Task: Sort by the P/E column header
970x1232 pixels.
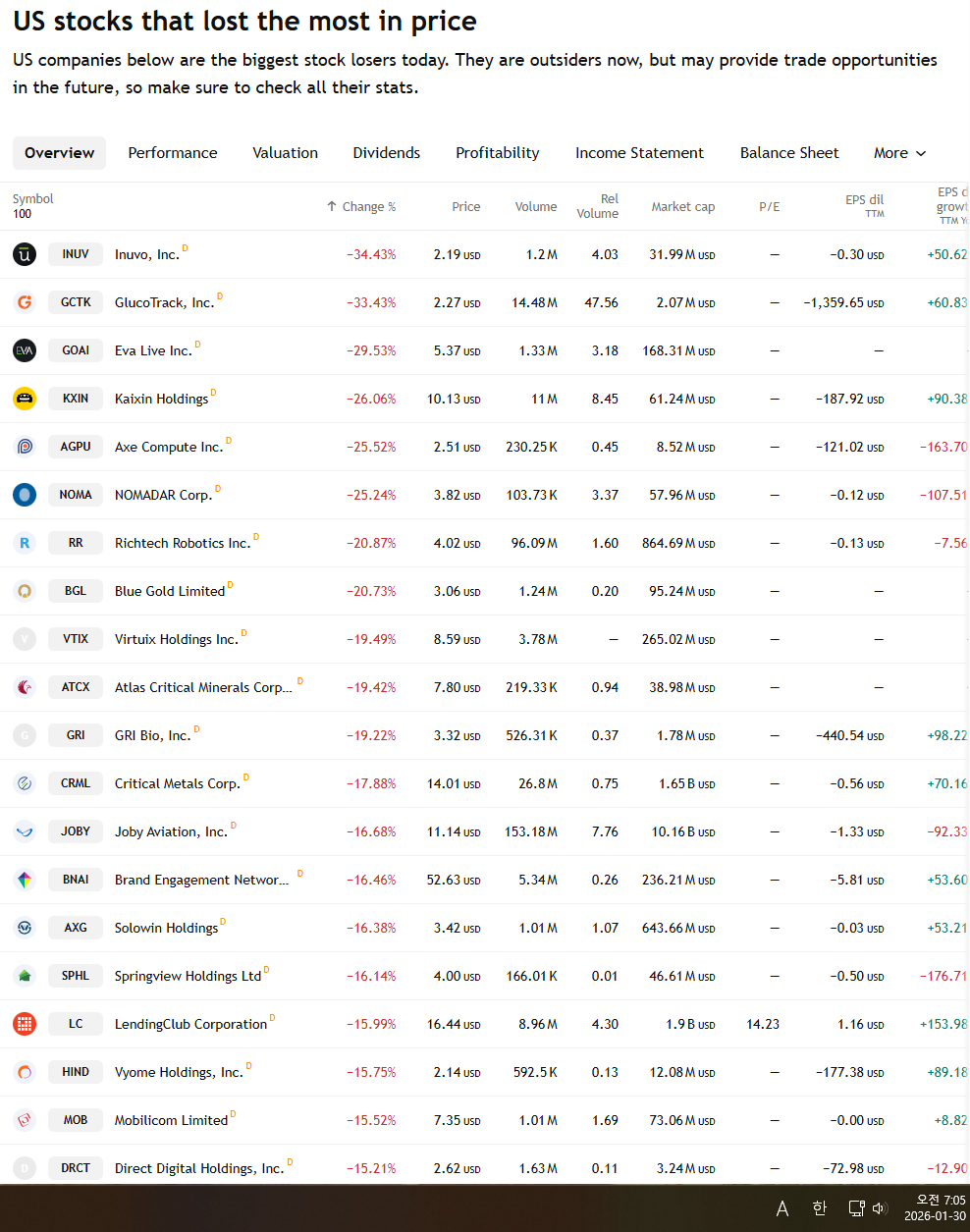Action: click(770, 207)
